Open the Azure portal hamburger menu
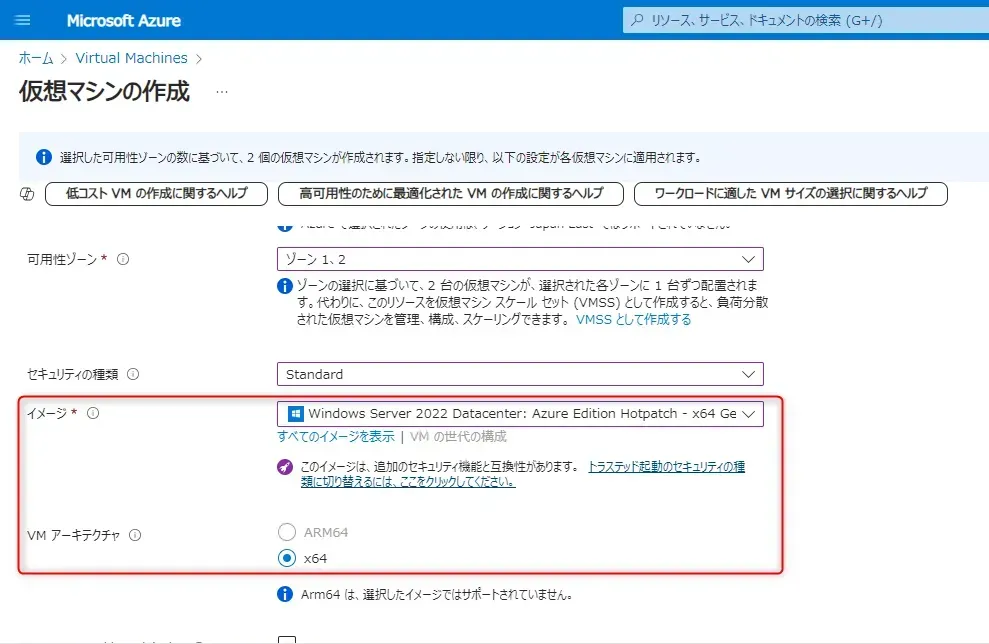 [x=24, y=20]
